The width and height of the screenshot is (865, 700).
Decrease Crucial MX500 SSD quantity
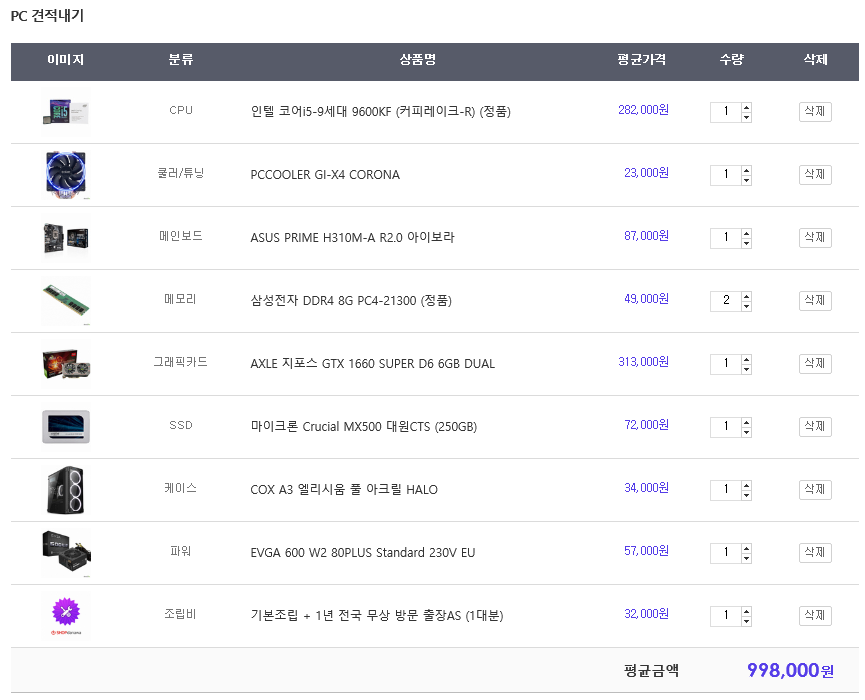[x=746, y=431]
